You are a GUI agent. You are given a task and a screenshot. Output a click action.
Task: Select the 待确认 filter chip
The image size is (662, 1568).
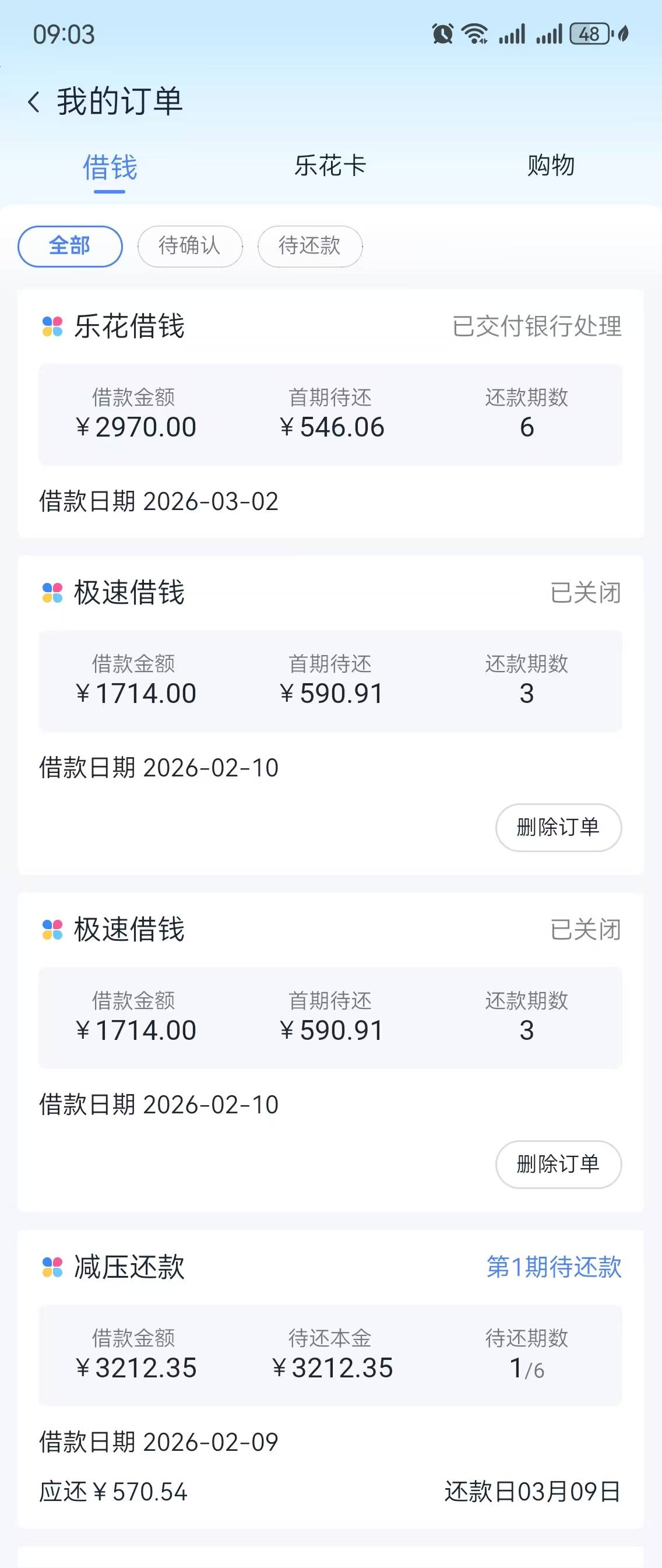[190, 246]
